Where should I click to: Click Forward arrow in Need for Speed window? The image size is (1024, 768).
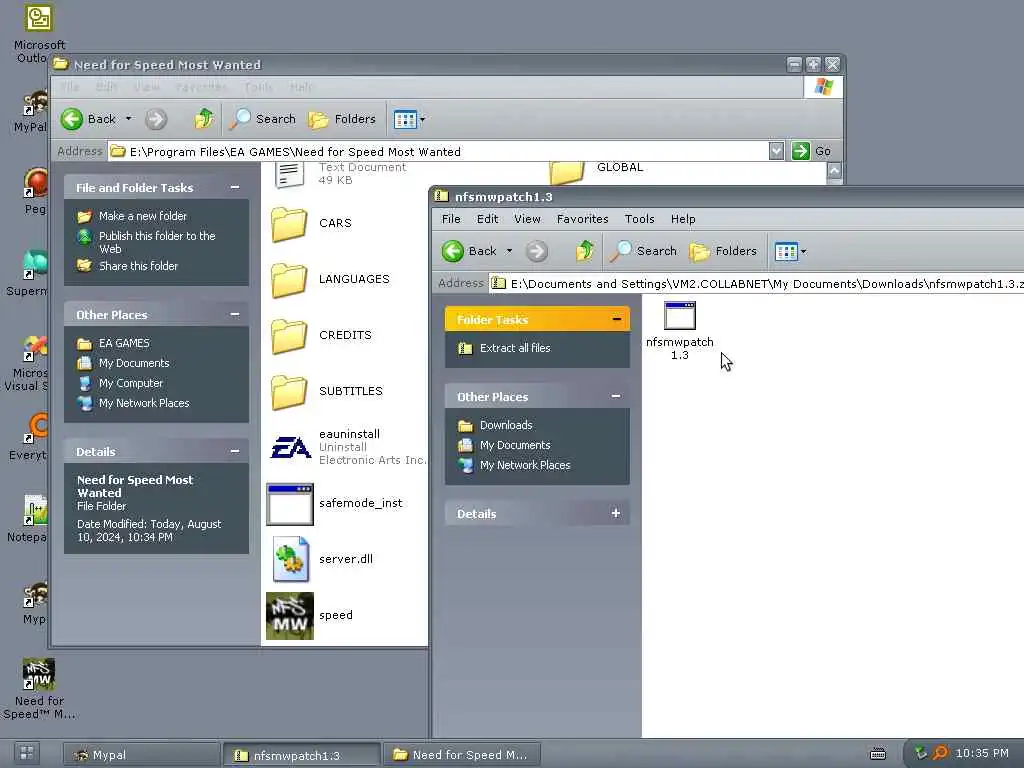coord(156,120)
